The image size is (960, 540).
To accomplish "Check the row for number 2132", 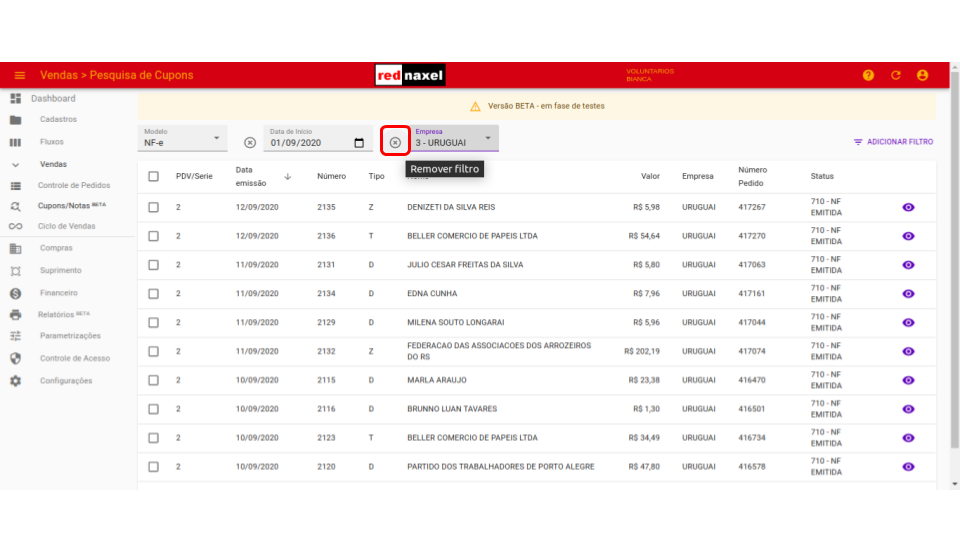I will [x=154, y=351].
